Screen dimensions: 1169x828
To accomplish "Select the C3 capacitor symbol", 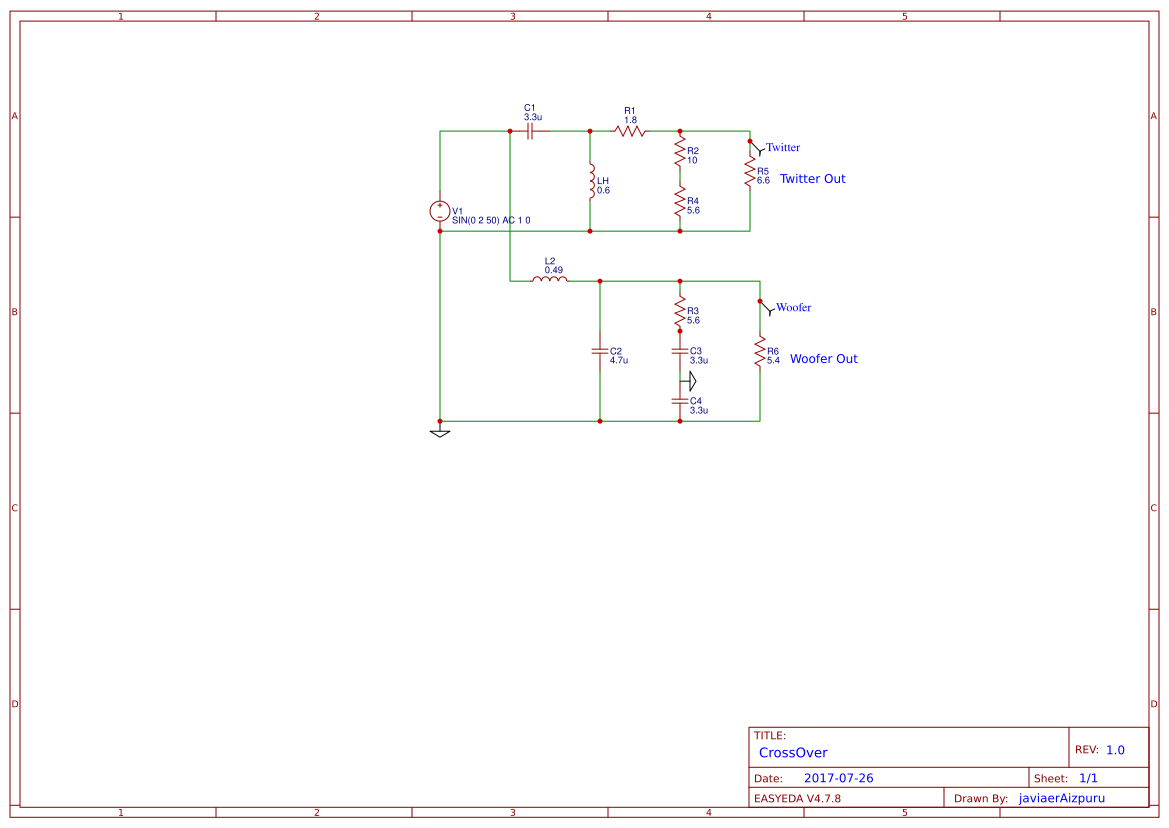I will coord(680,351).
